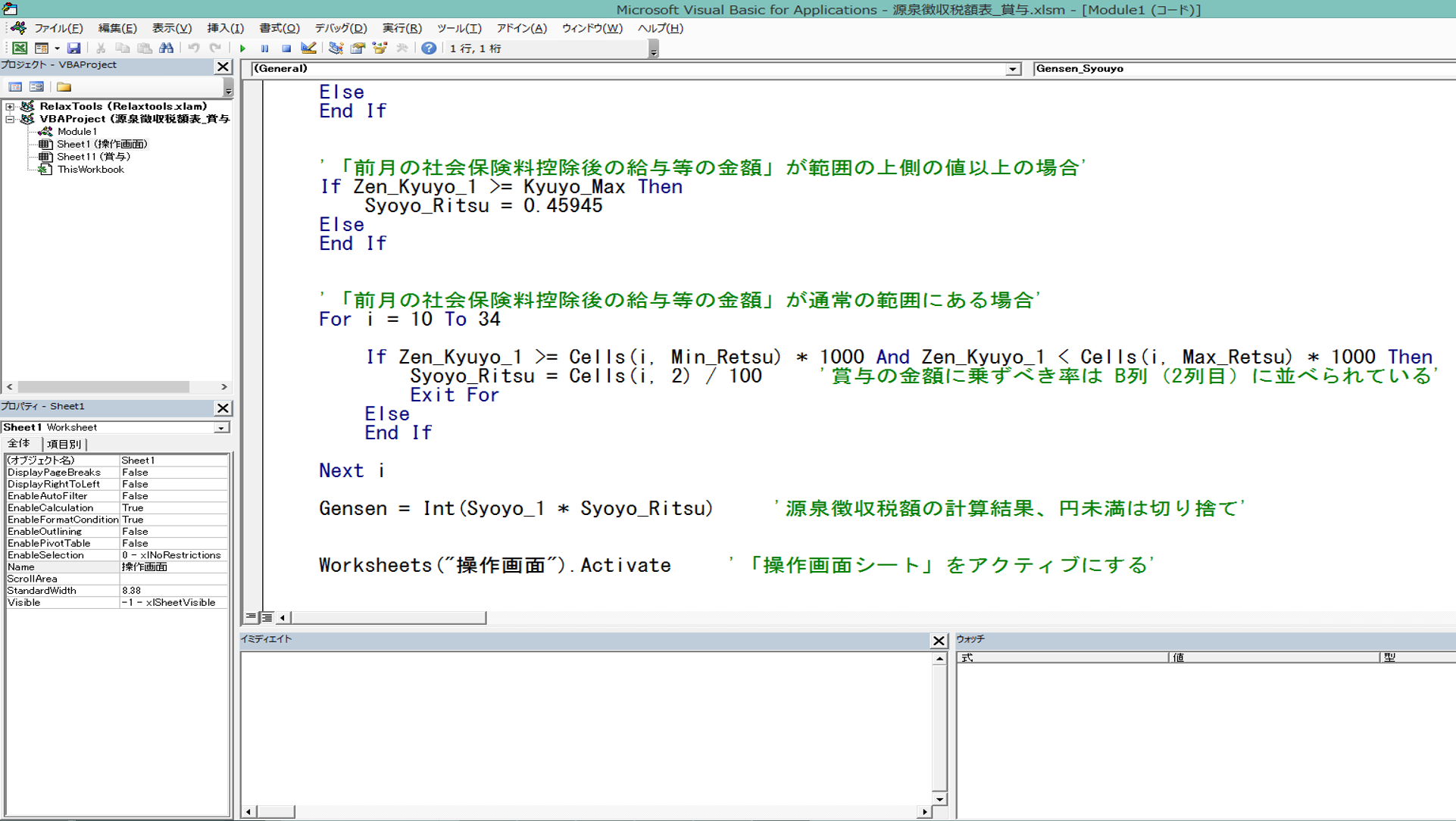The image size is (1456, 821).
Task: Open the Project Explorer icon
Action: [336, 48]
